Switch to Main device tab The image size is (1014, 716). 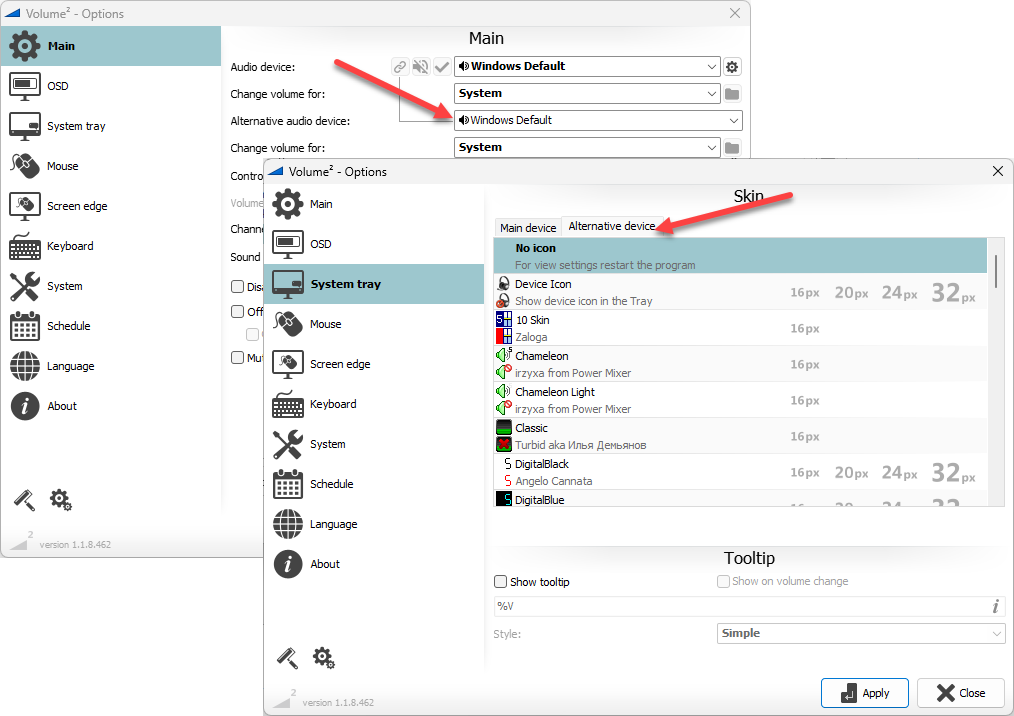point(528,228)
